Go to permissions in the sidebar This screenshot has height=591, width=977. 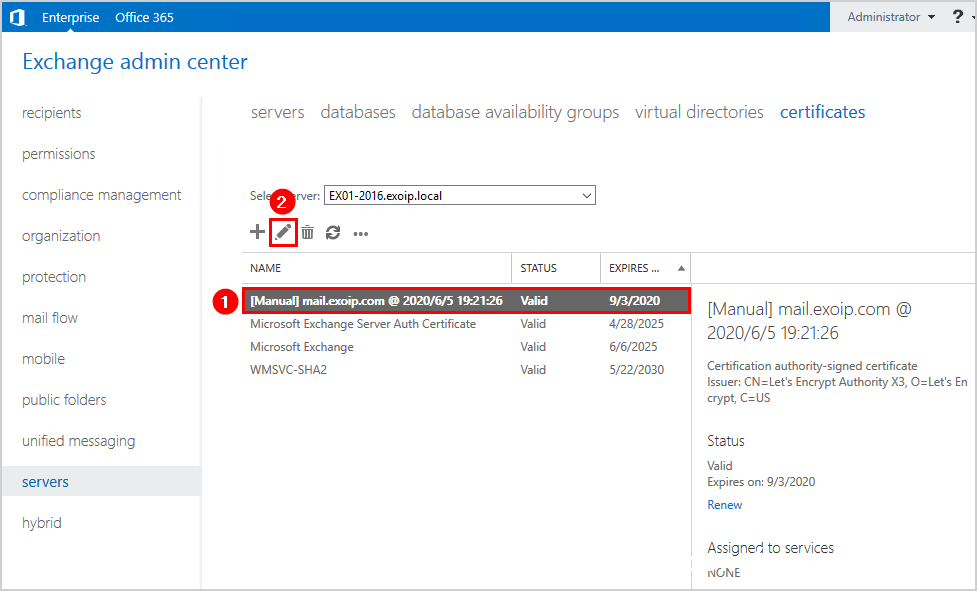click(x=59, y=154)
